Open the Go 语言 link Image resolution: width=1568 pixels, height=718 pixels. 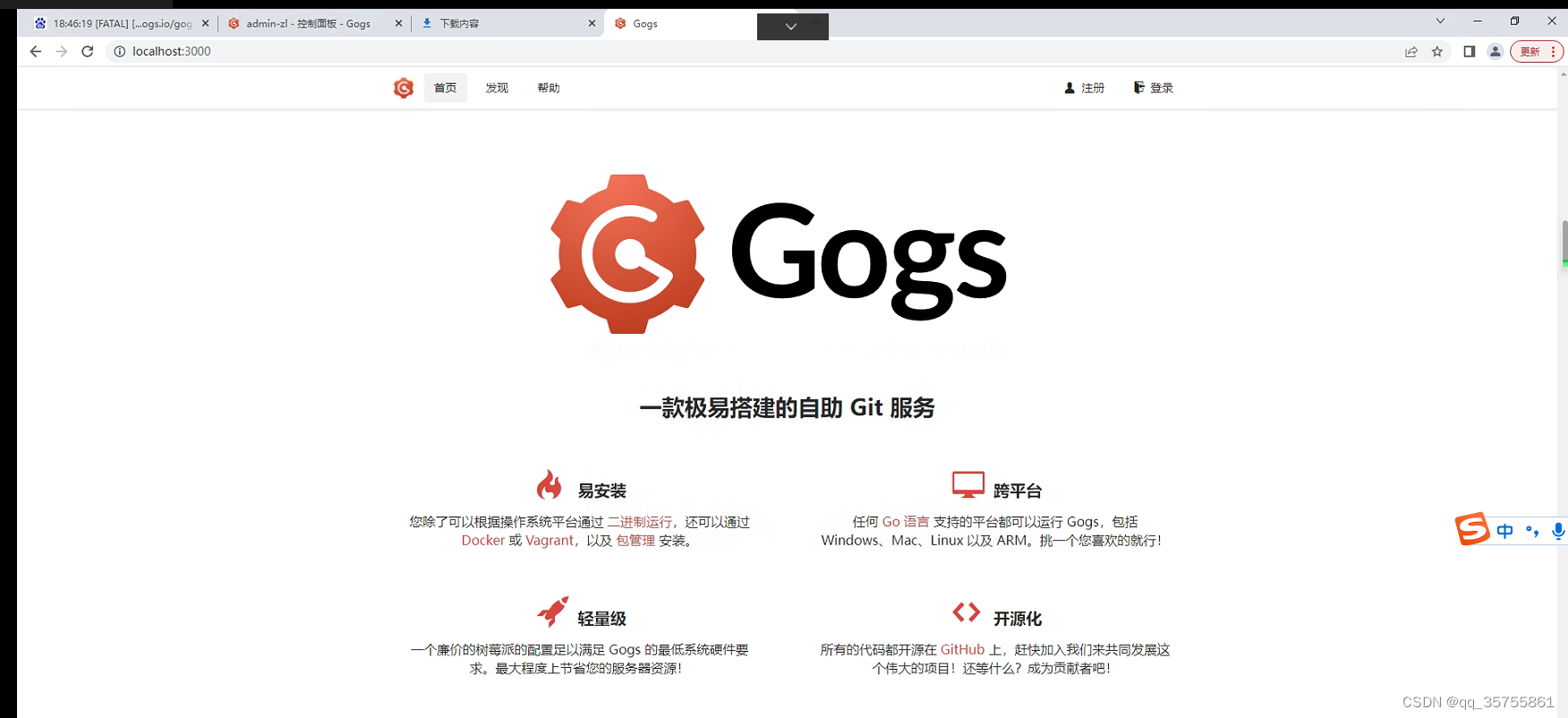coord(906,522)
